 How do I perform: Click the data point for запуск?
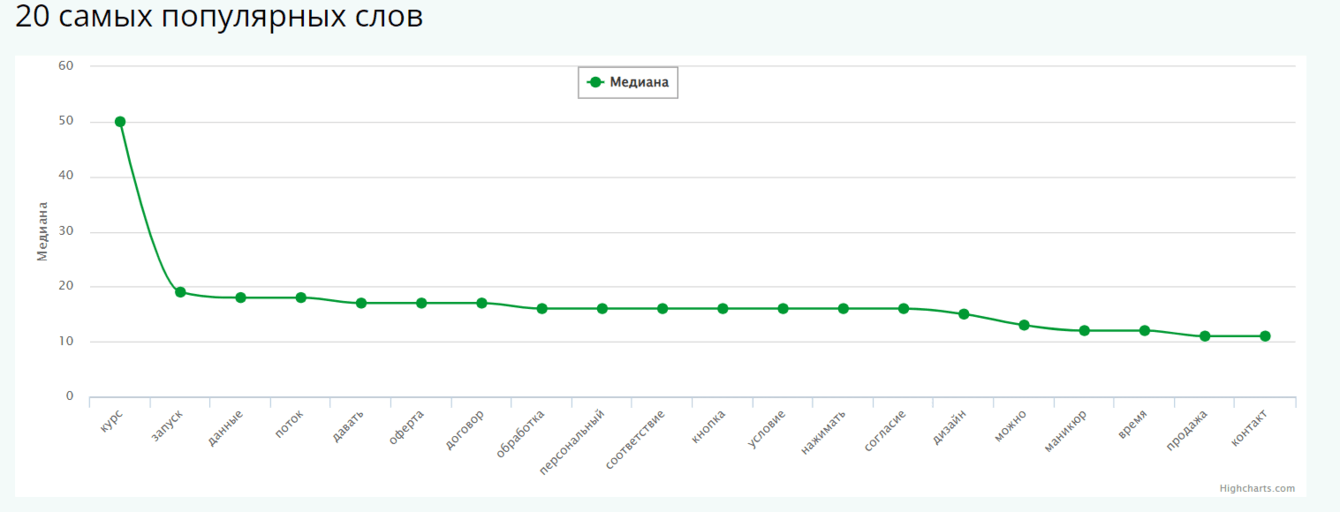180,292
